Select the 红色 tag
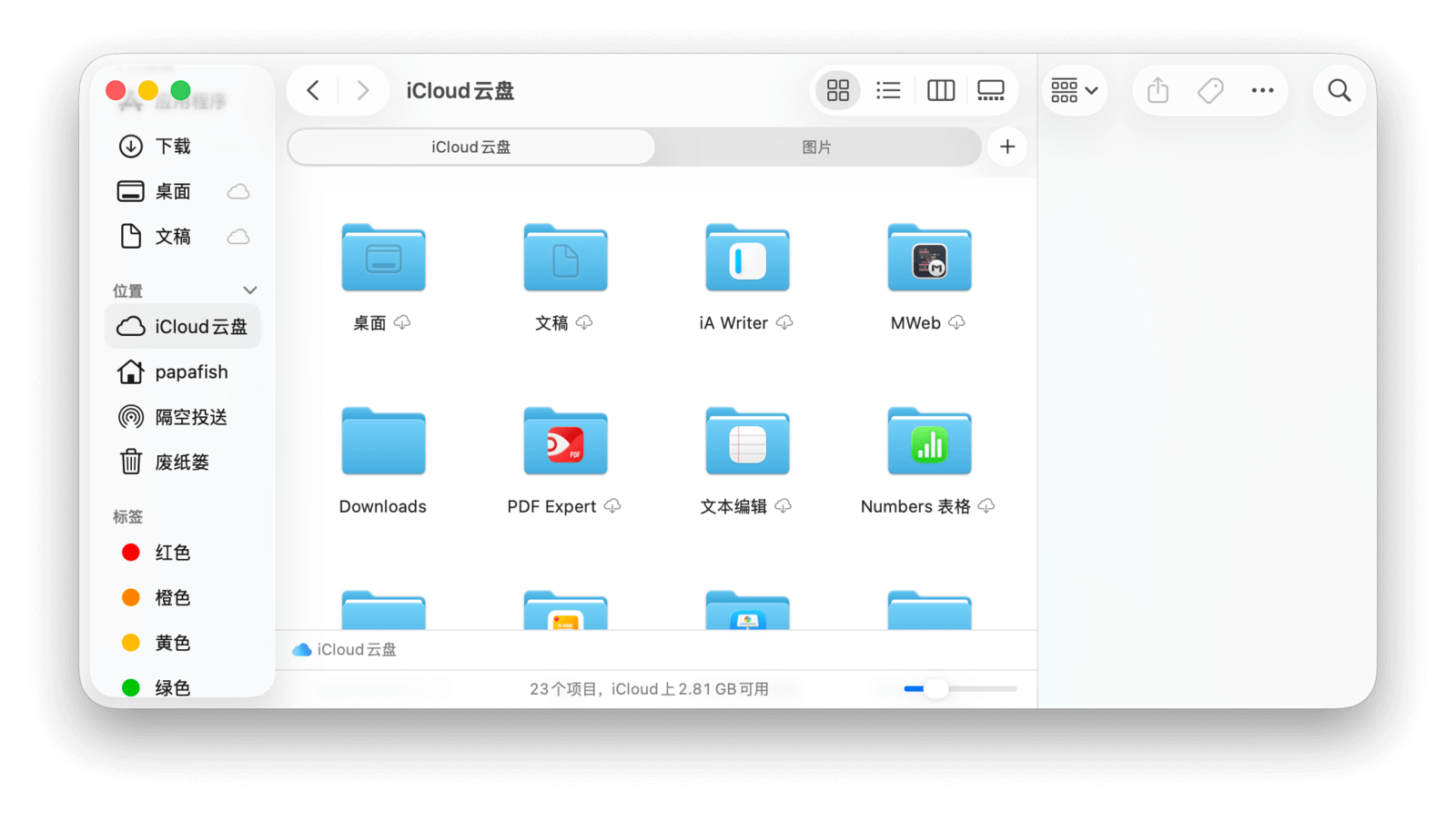Screen dimensions: 1456x813 click(182, 553)
